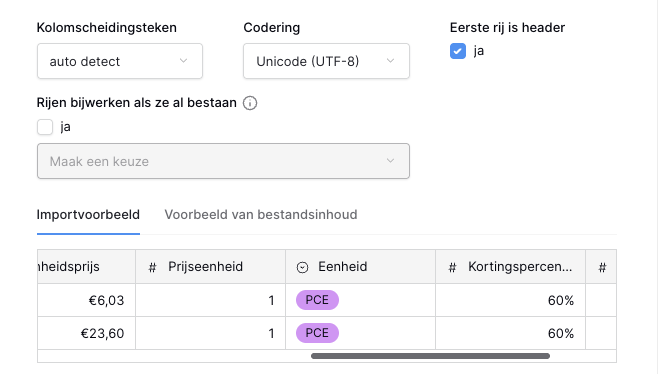The image size is (658, 374).
Task: Click the PCE tag in the first row
Action: click(317, 300)
